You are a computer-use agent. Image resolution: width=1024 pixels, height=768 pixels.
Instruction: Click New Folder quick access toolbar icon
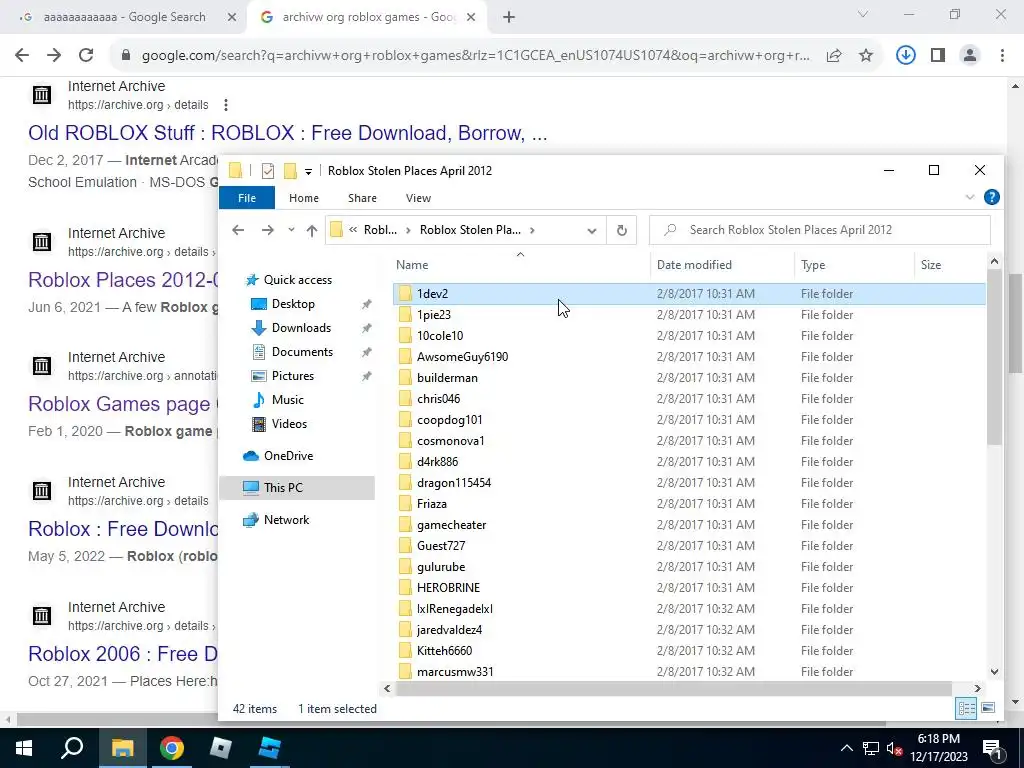tap(290, 171)
